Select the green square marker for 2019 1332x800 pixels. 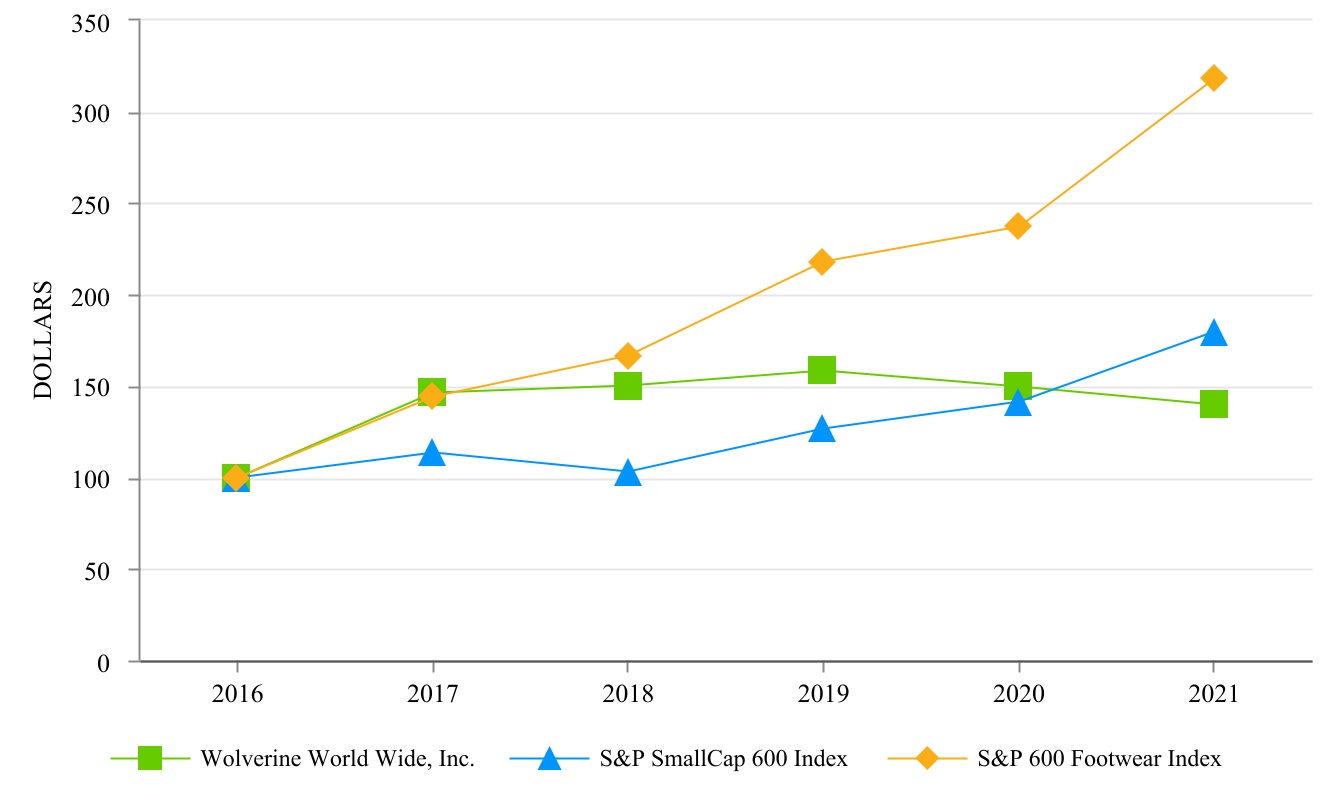click(x=822, y=370)
